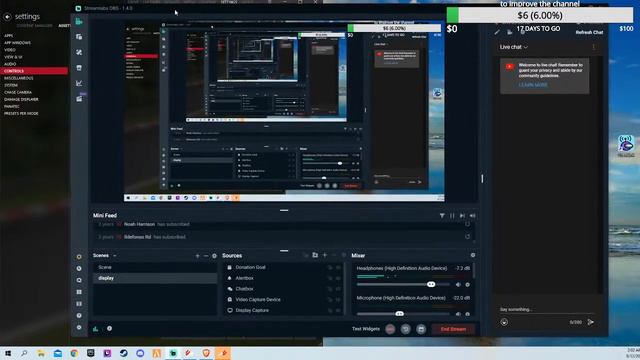Replay the second subscriber alert in Mini Feed
This screenshot has height=360, width=640.
pyautogui.click(x=467, y=237)
